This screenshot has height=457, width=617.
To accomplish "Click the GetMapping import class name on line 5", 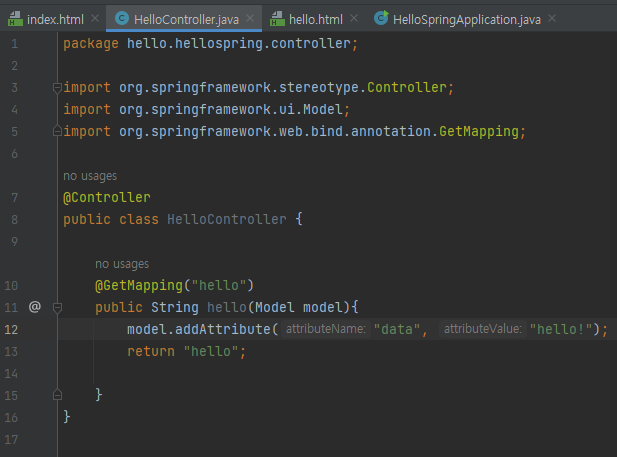I will pyautogui.click(x=479, y=131).
